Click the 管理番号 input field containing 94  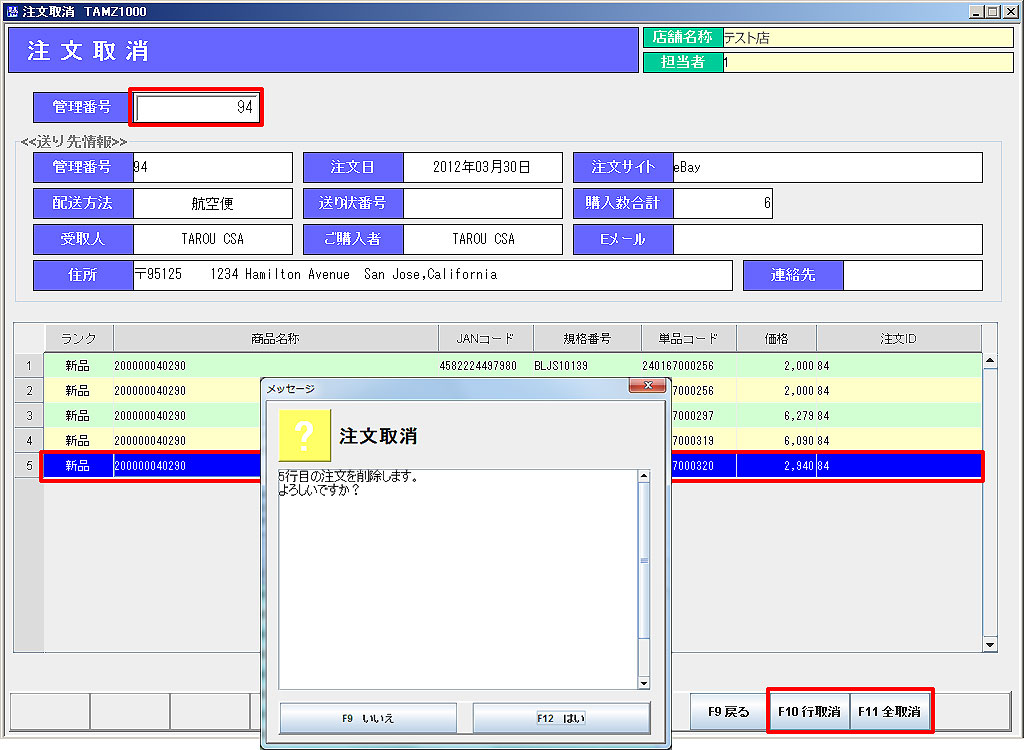click(197, 107)
